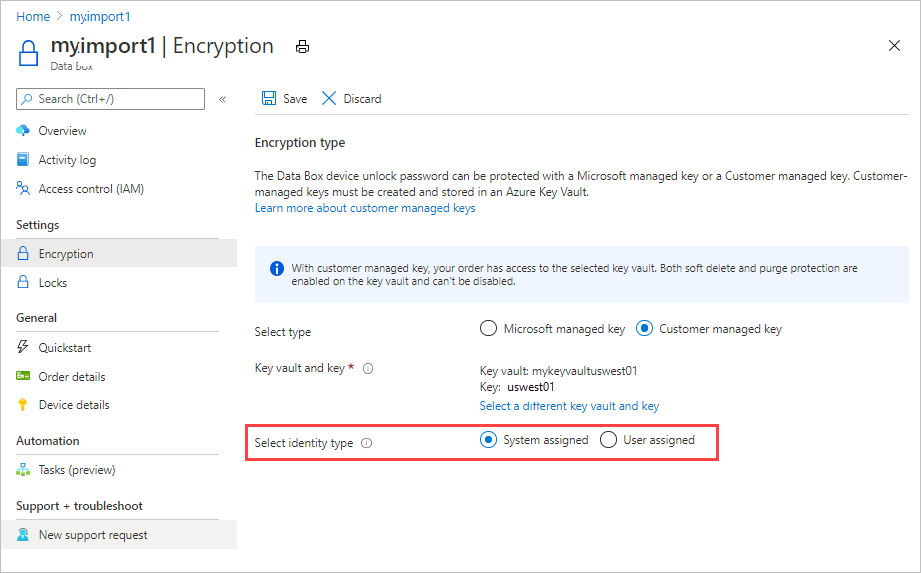921x573 pixels.
Task: Click the print icon beside Encryption title
Action: coord(303,47)
